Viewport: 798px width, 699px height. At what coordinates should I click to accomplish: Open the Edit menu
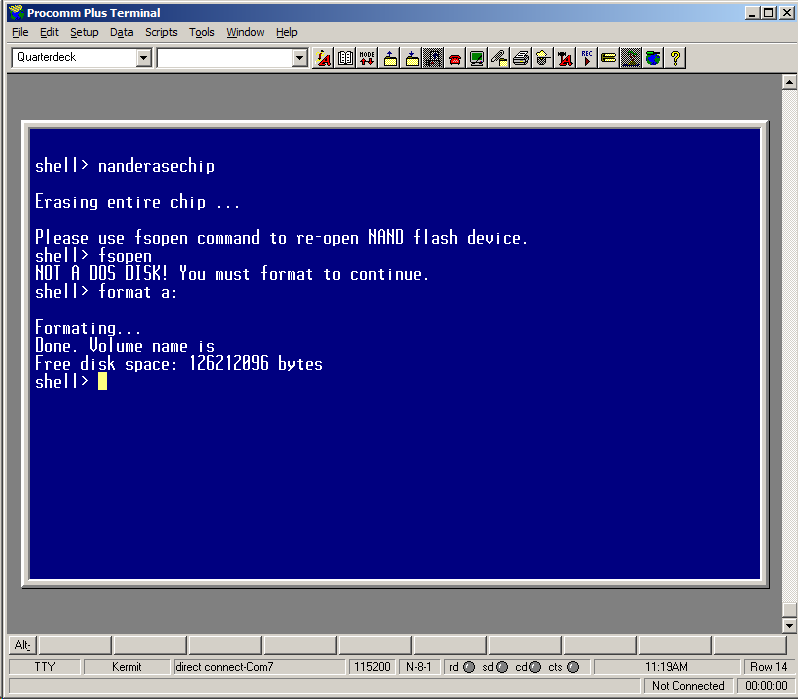[49, 32]
